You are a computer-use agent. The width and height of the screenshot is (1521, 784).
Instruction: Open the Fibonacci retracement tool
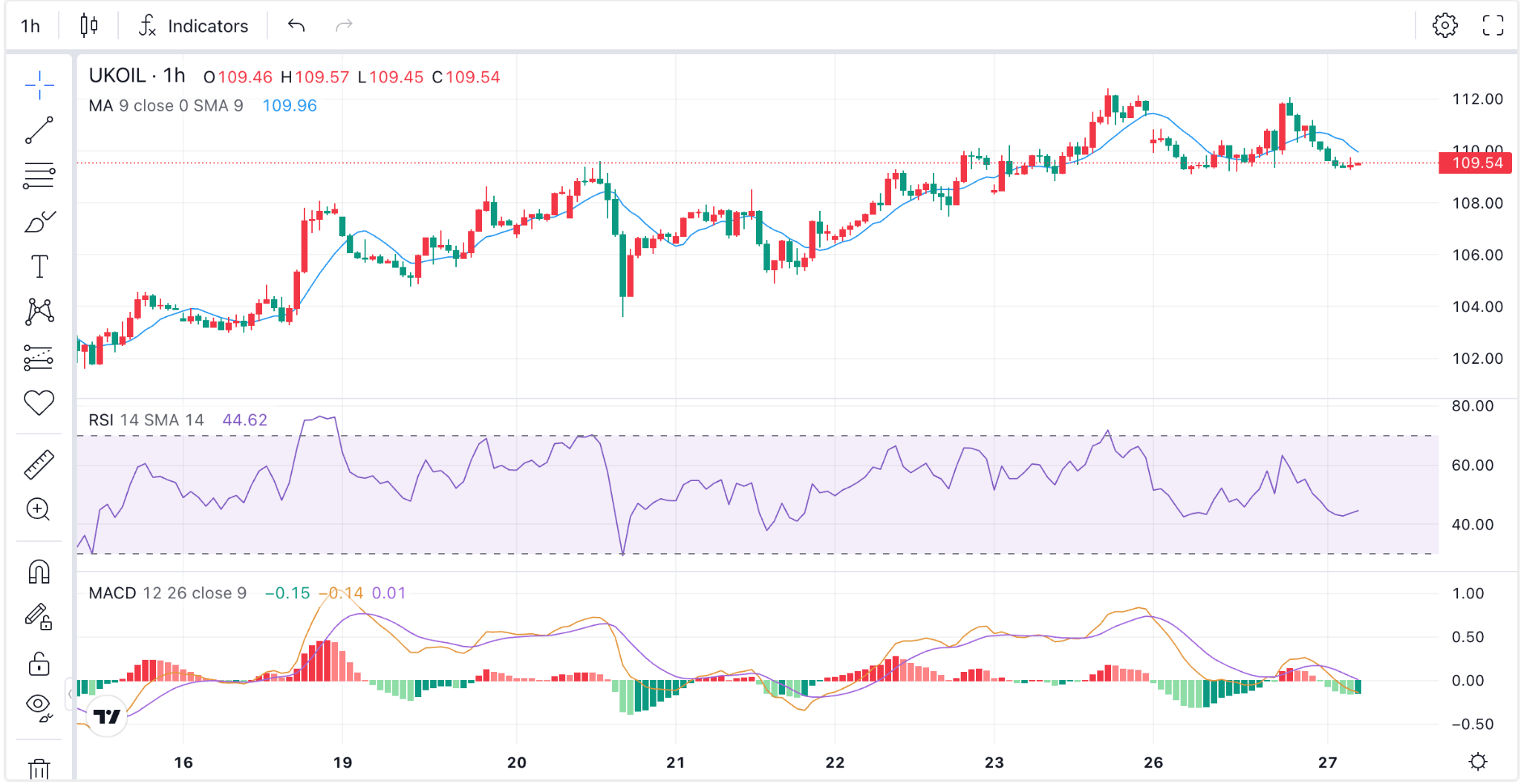coord(39,176)
